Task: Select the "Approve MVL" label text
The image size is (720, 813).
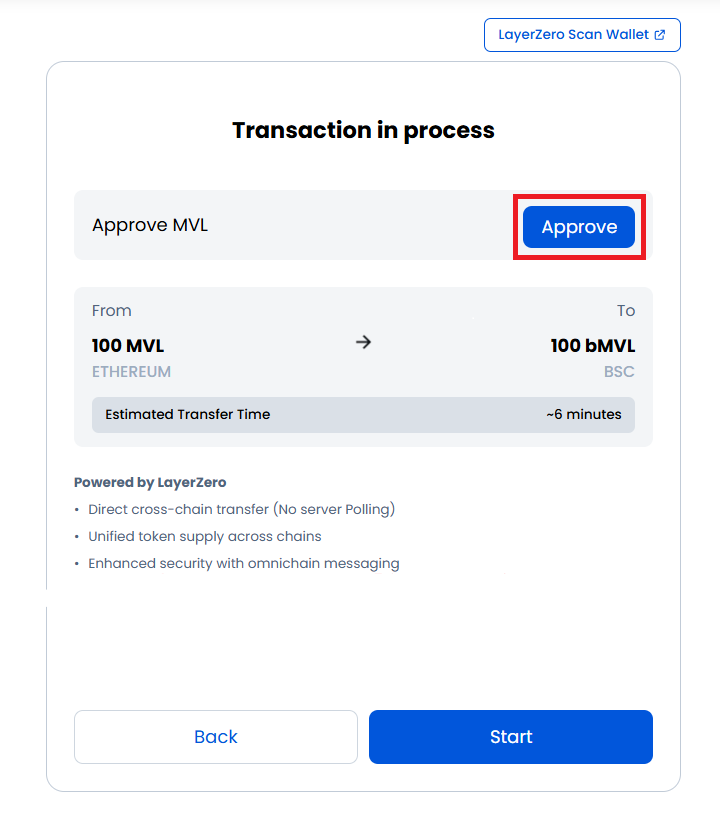Action: point(150,225)
